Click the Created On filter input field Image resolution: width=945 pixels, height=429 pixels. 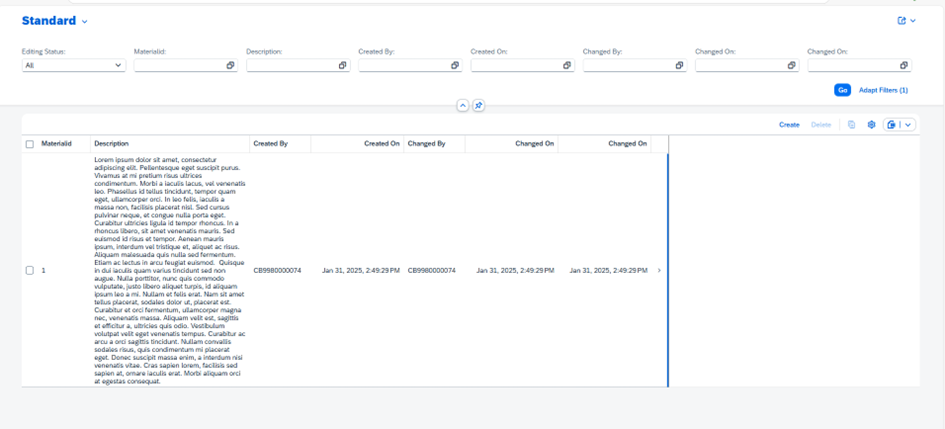(x=515, y=66)
